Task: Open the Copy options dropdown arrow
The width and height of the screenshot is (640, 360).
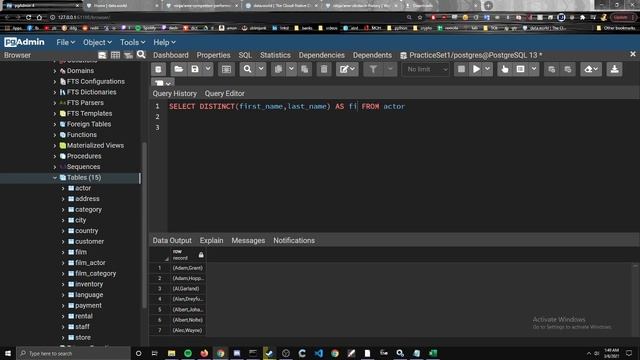Action: click(291, 69)
